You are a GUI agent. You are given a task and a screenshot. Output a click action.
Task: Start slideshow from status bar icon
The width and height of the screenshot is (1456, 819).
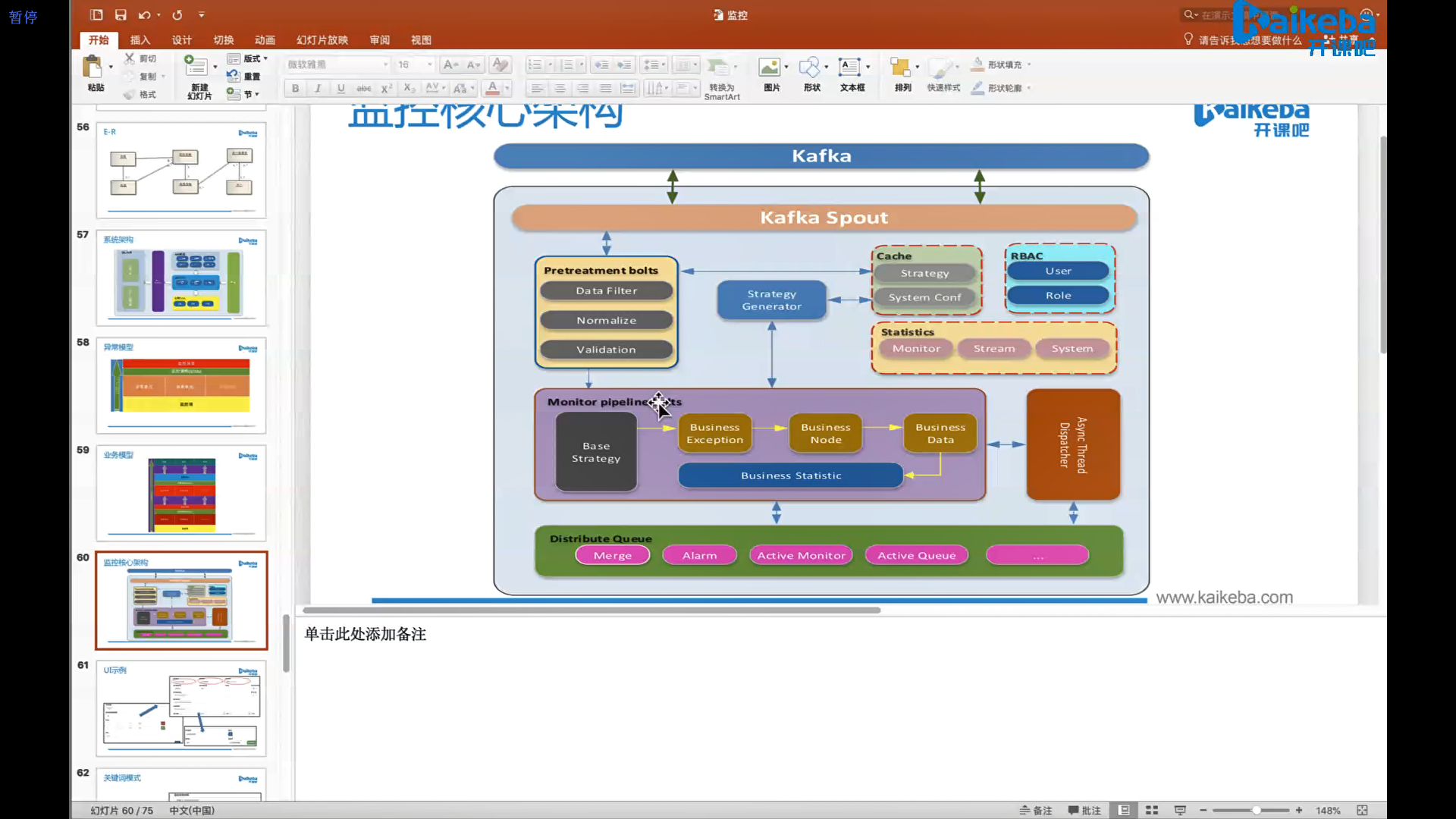1180,810
